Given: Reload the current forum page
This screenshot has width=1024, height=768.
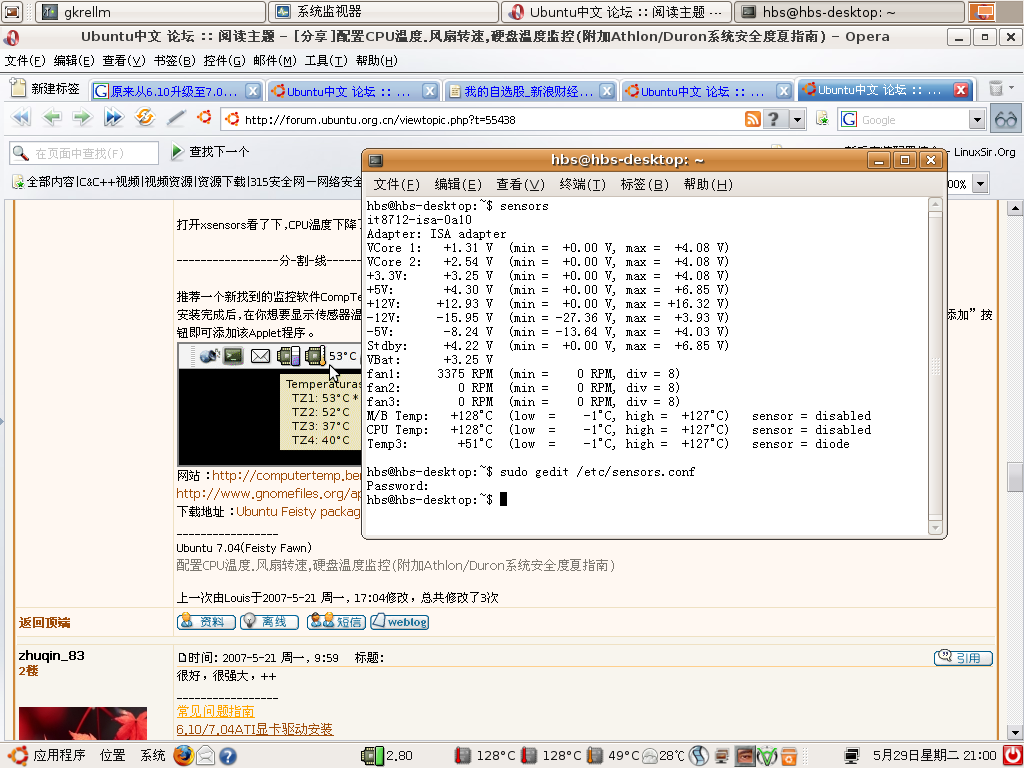Looking at the screenshot, I should point(144,118).
